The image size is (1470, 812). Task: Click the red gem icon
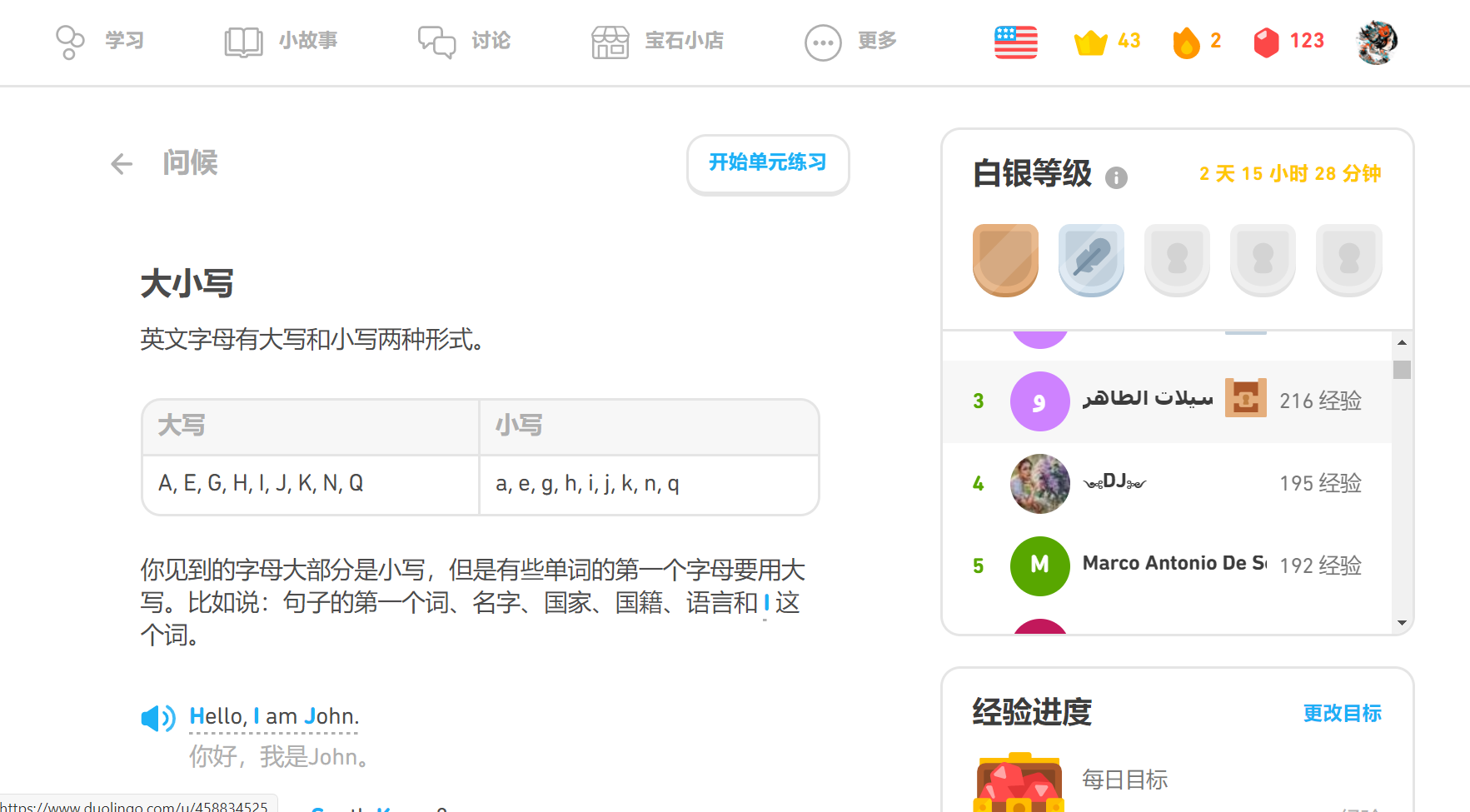pyautogui.click(x=1266, y=42)
